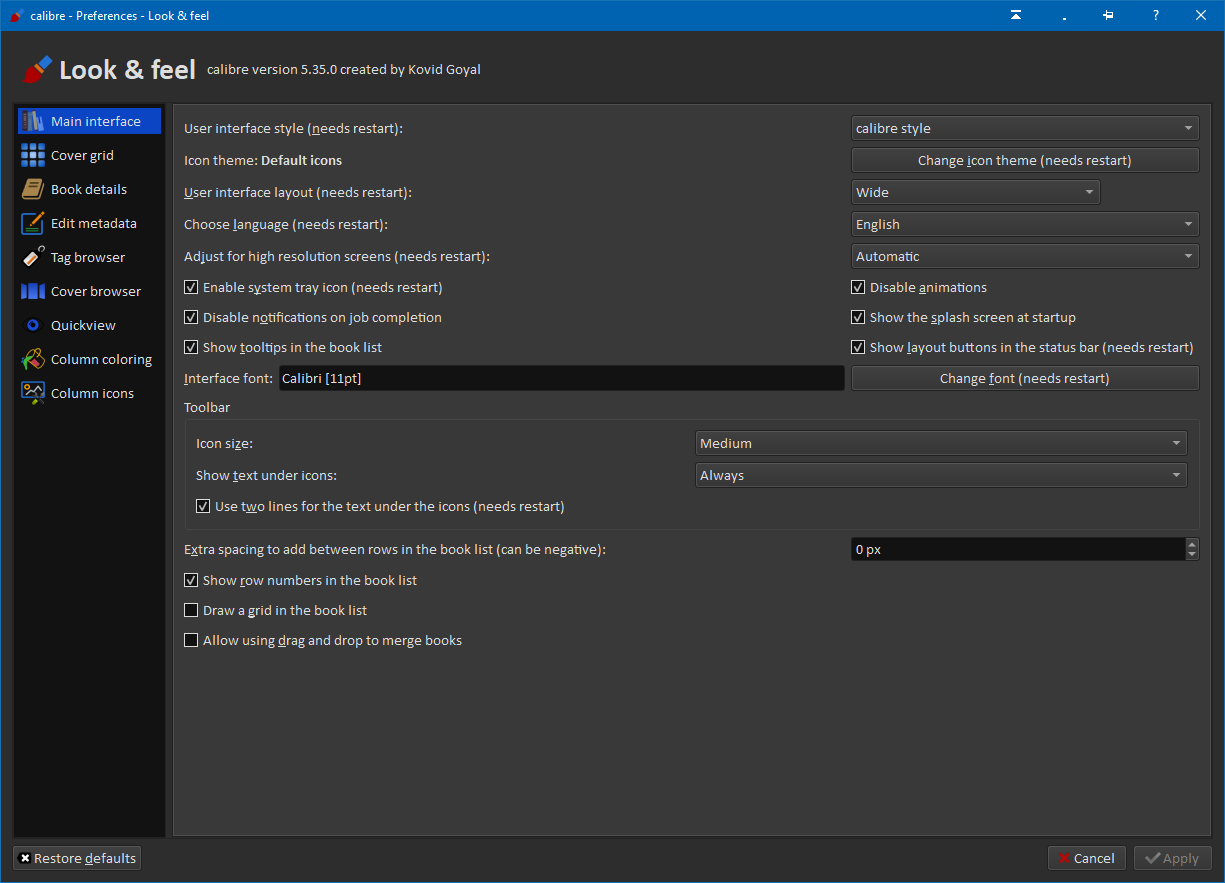Click the Main interface books icon

33,121
